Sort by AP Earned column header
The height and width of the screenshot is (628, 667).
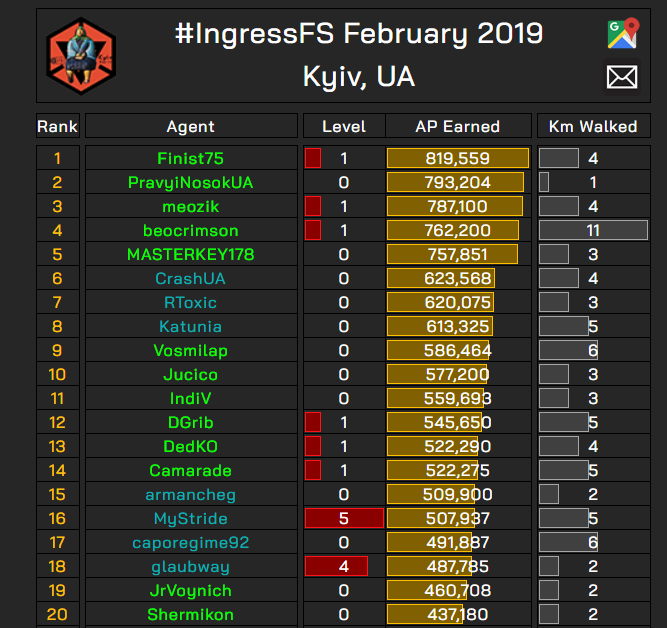pyautogui.click(x=457, y=126)
